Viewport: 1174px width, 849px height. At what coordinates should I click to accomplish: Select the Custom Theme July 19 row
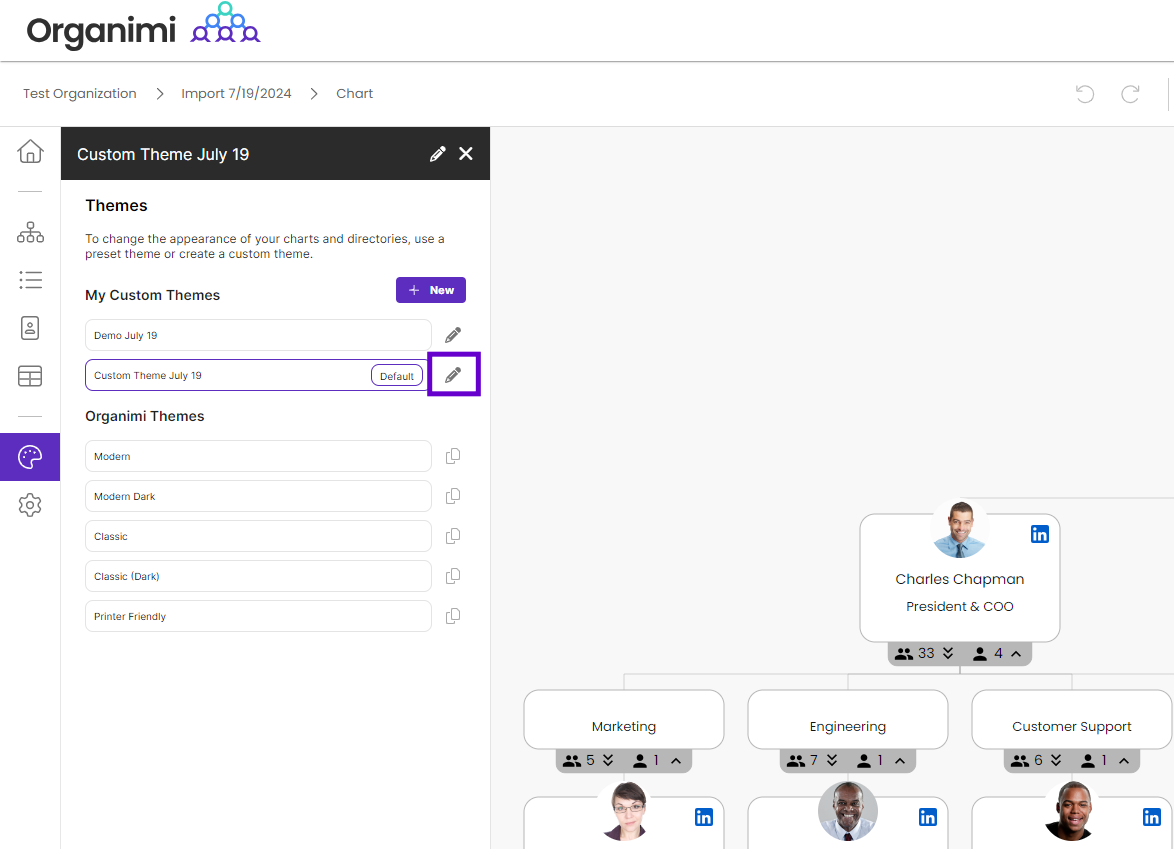pos(258,375)
